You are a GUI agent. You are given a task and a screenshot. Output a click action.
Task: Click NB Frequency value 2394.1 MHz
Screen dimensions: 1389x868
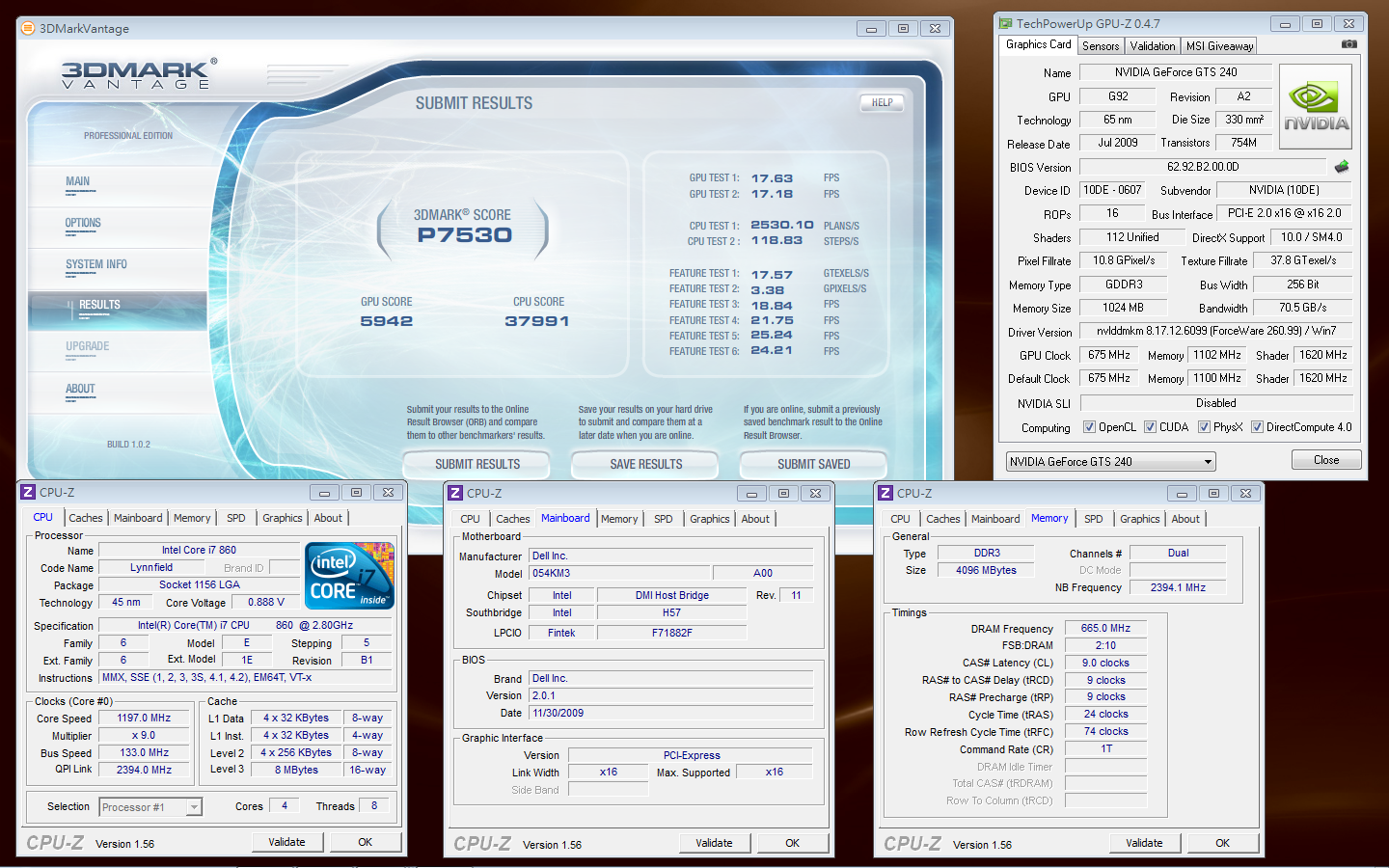point(1178,587)
